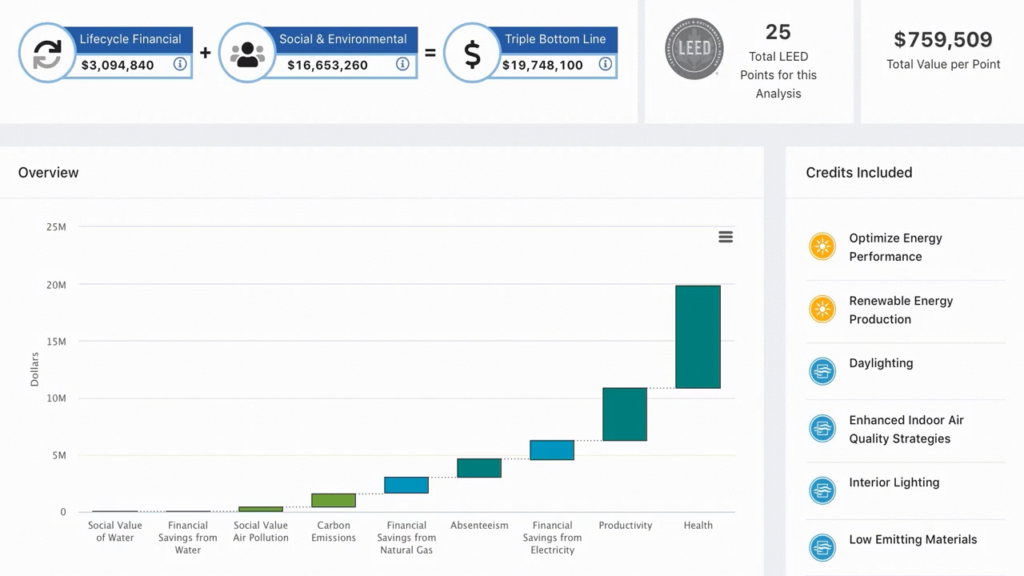The width and height of the screenshot is (1024, 576).
Task: Open the chart hamburger menu
Action: [726, 237]
